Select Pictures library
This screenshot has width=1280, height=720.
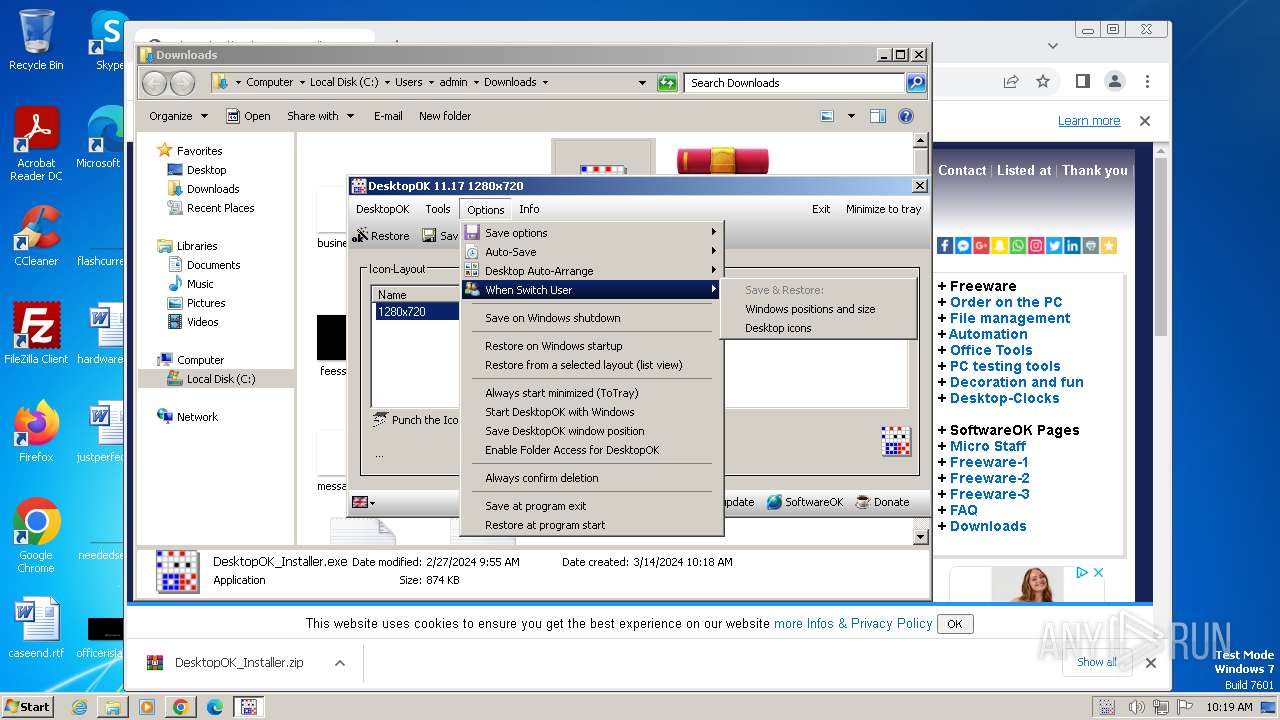pyautogui.click(x=206, y=303)
